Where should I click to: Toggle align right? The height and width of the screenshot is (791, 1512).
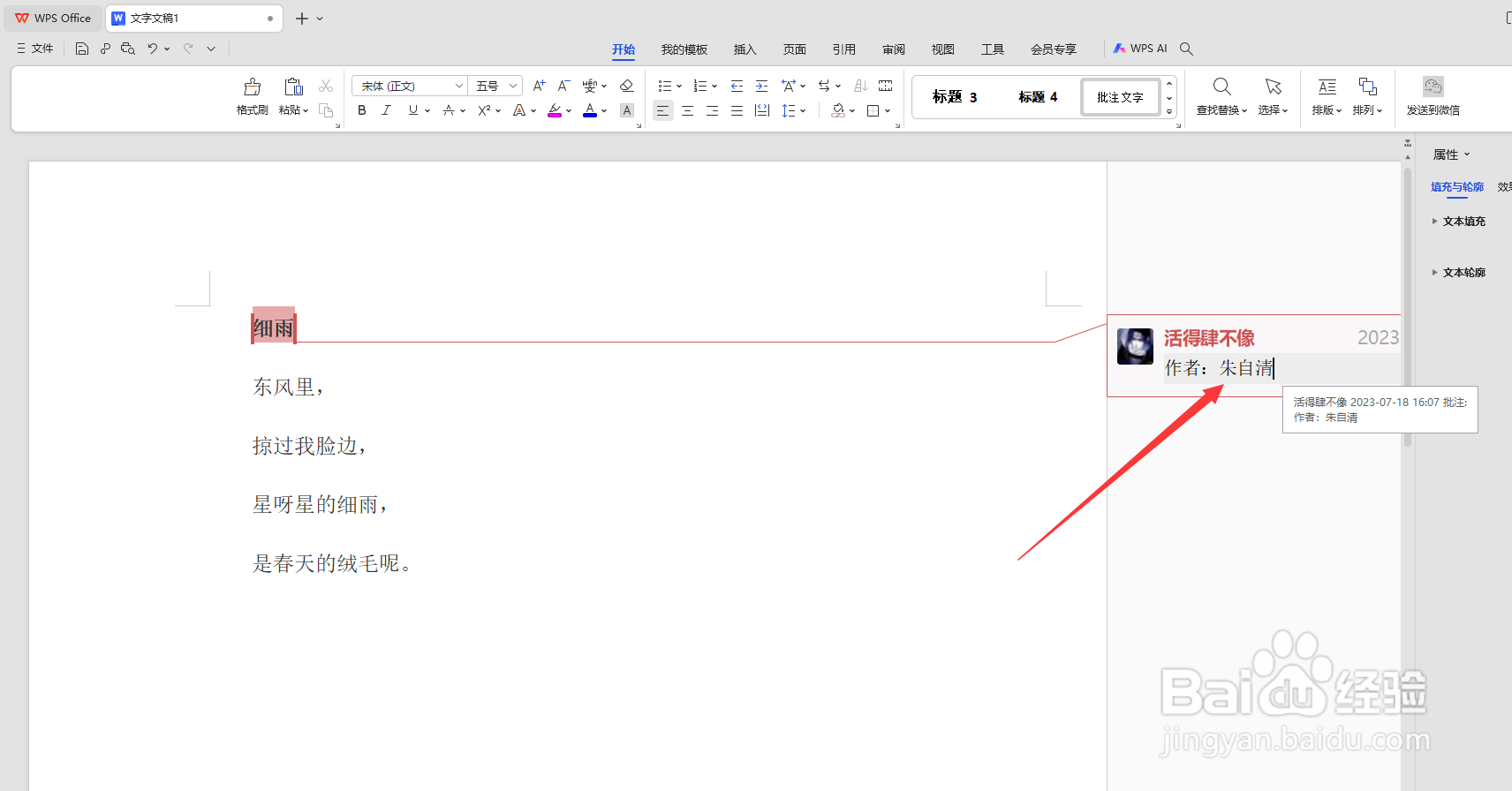click(x=712, y=110)
